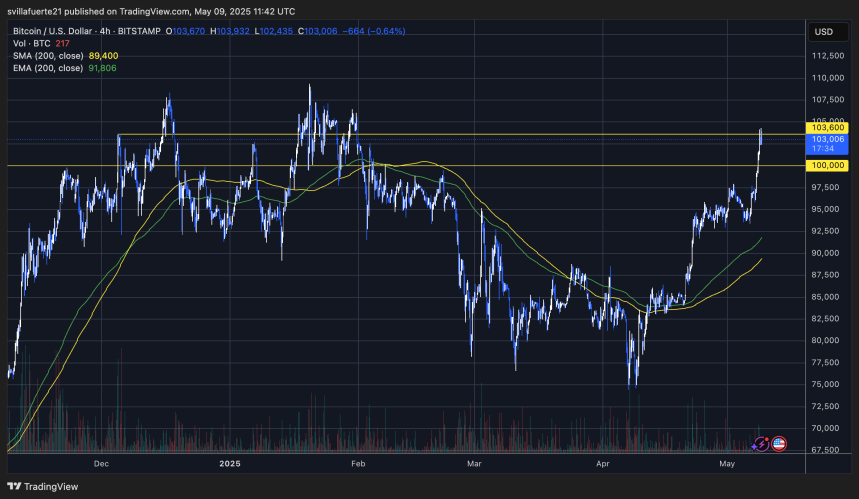The height and width of the screenshot is (499, 859).
Task: Click the Vol · BTC indicator label
Action: pos(28,46)
